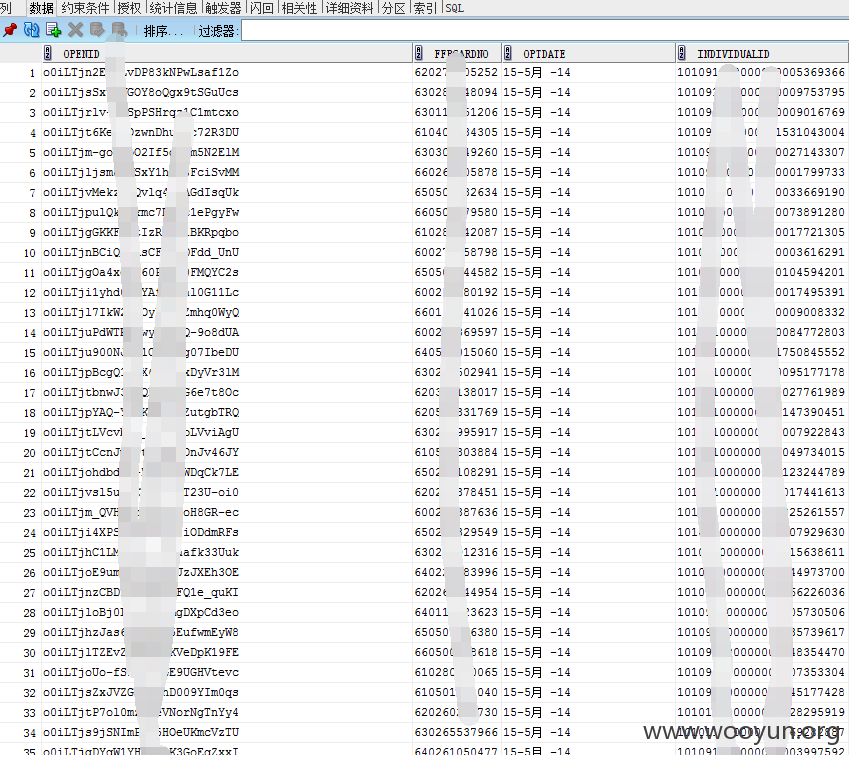Viewport: 849px width, 760px height.
Task: Open the 排序... sort dialog
Action: tap(163, 31)
